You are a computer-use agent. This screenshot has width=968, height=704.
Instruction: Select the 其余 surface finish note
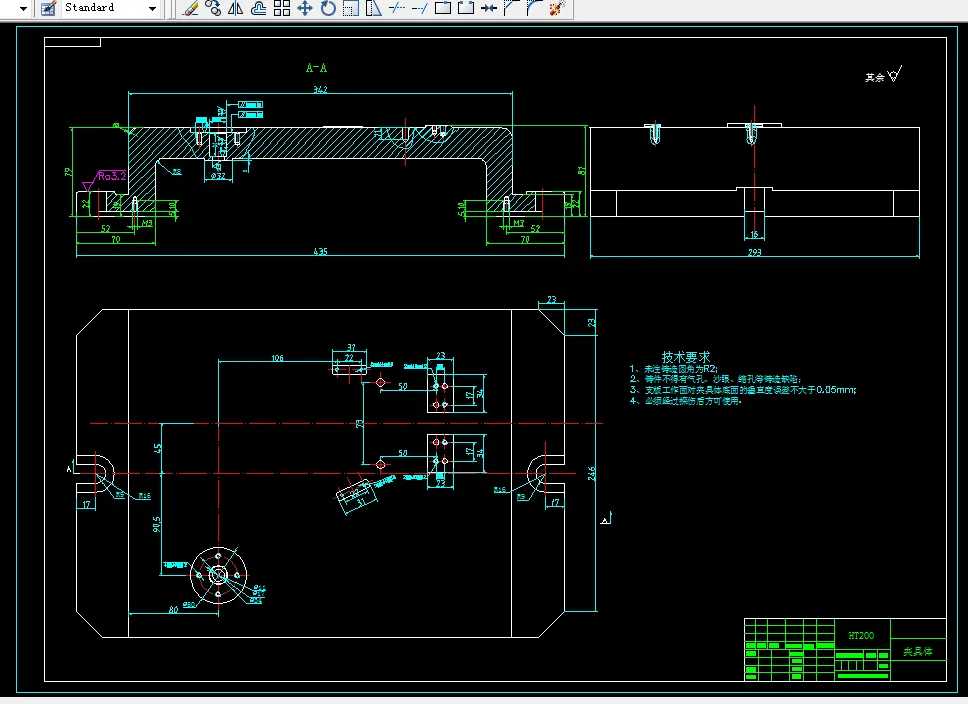[875, 77]
